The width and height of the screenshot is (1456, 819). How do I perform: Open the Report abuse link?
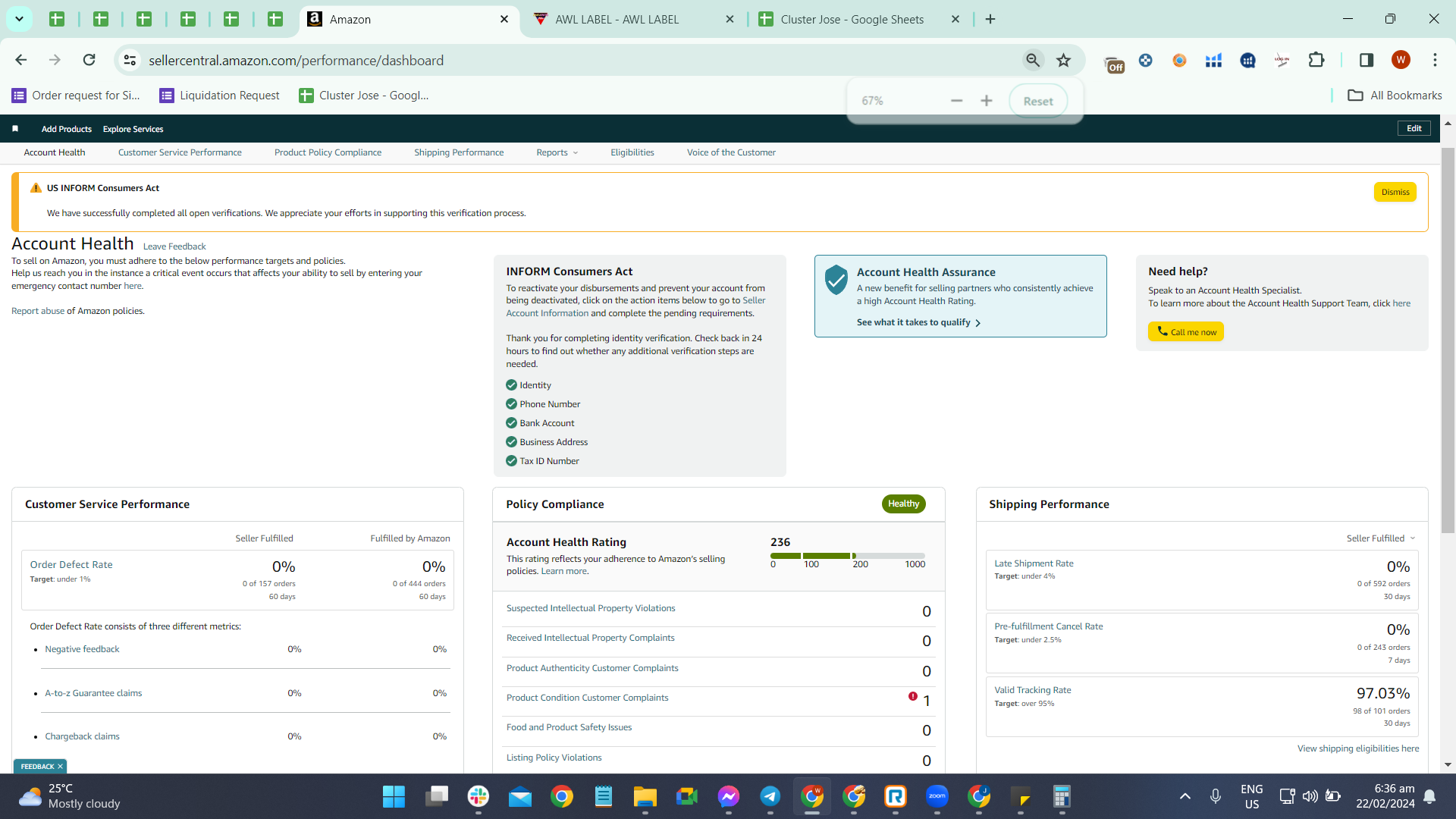coord(38,311)
